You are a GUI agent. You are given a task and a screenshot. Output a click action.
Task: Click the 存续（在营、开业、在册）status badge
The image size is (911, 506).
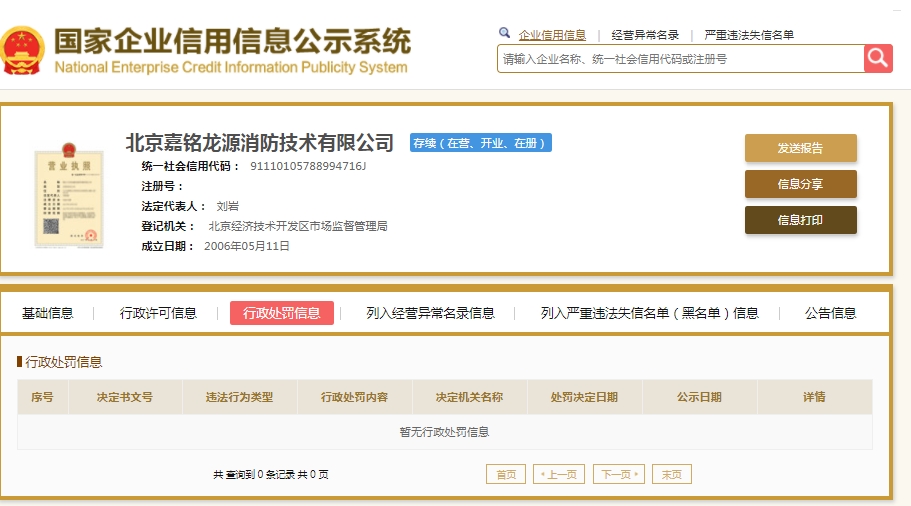pyautogui.click(x=480, y=143)
